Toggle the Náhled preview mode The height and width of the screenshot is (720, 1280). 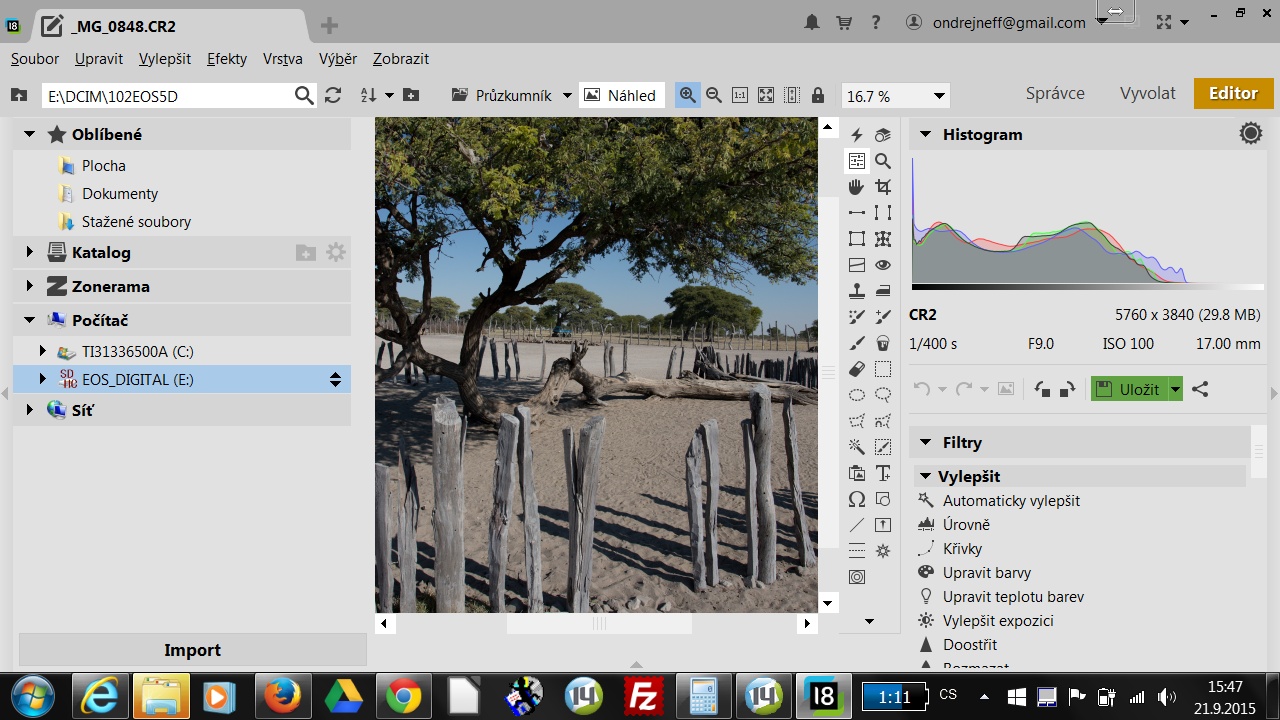pos(621,95)
